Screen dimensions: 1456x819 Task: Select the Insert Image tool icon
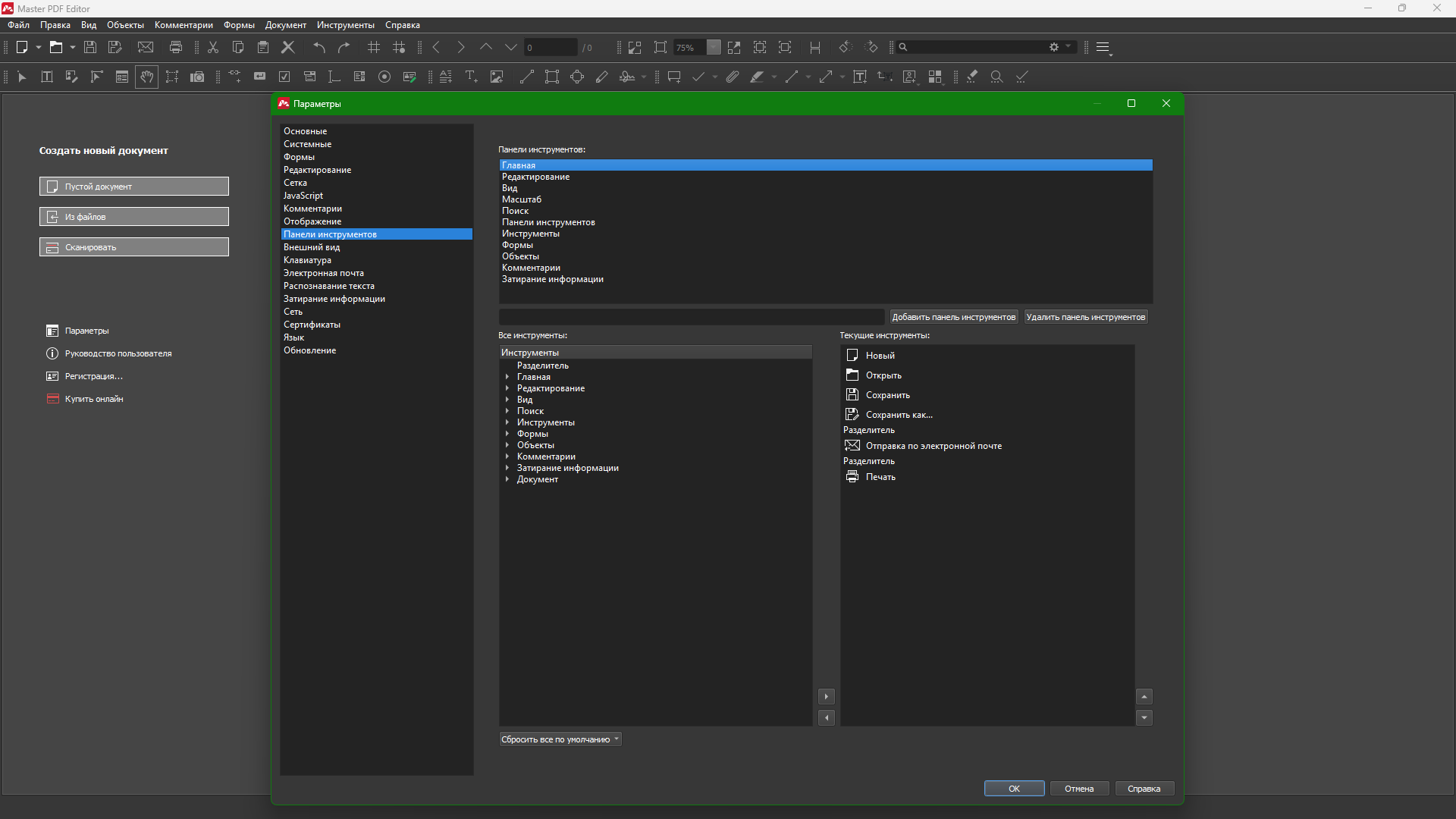pos(497,77)
